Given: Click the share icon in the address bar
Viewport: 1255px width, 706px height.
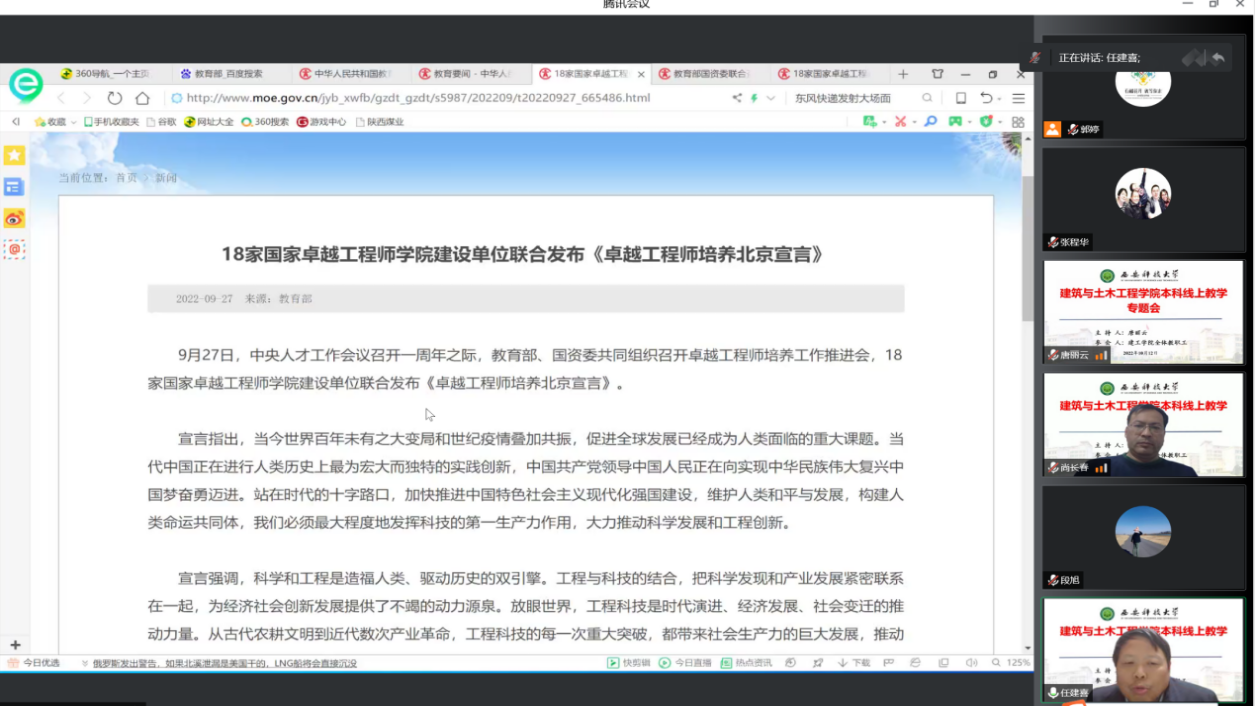Looking at the screenshot, I should pos(737,98).
